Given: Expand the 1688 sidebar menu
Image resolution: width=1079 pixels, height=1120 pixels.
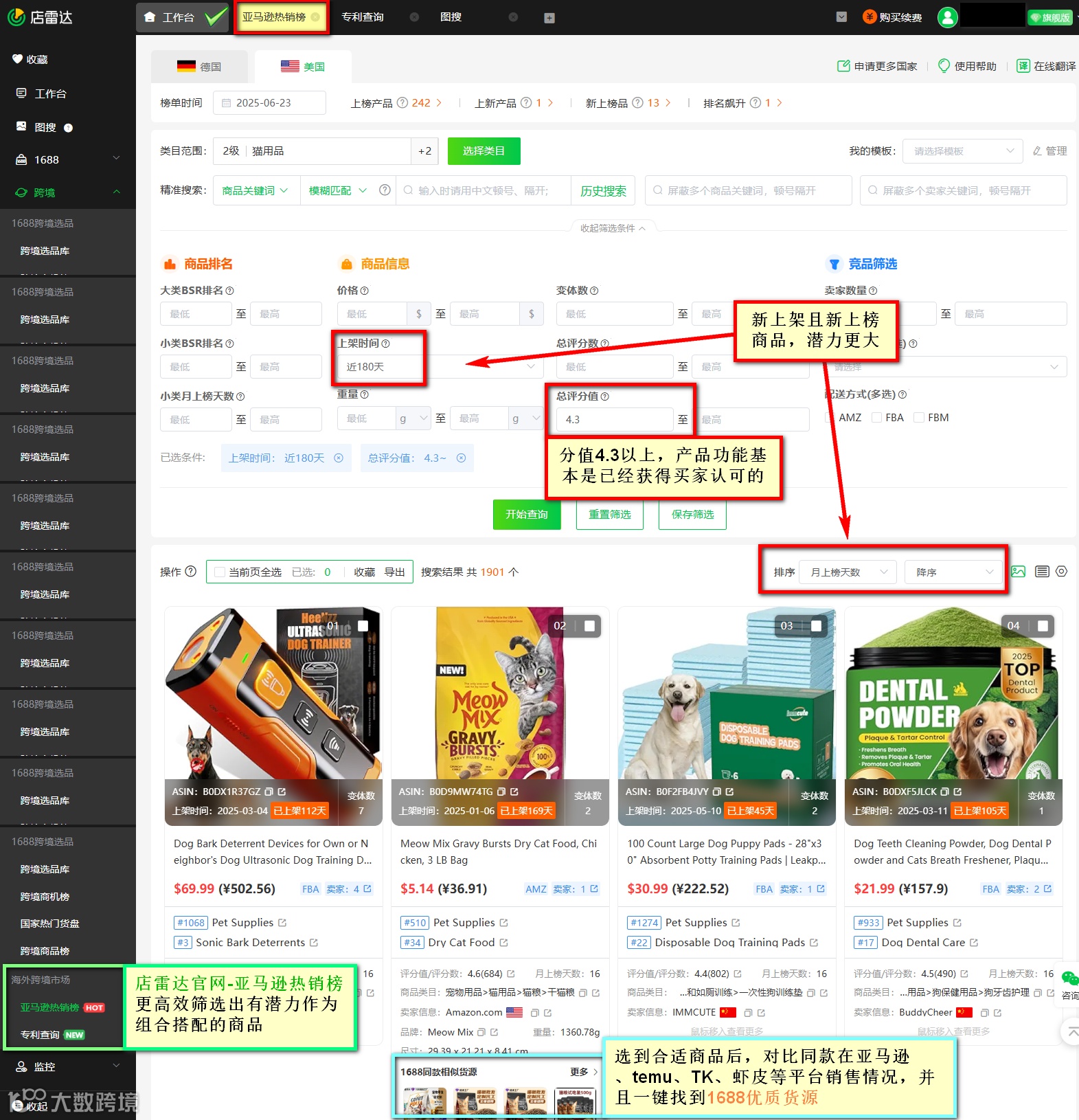Looking at the screenshot, I should 67,160.
